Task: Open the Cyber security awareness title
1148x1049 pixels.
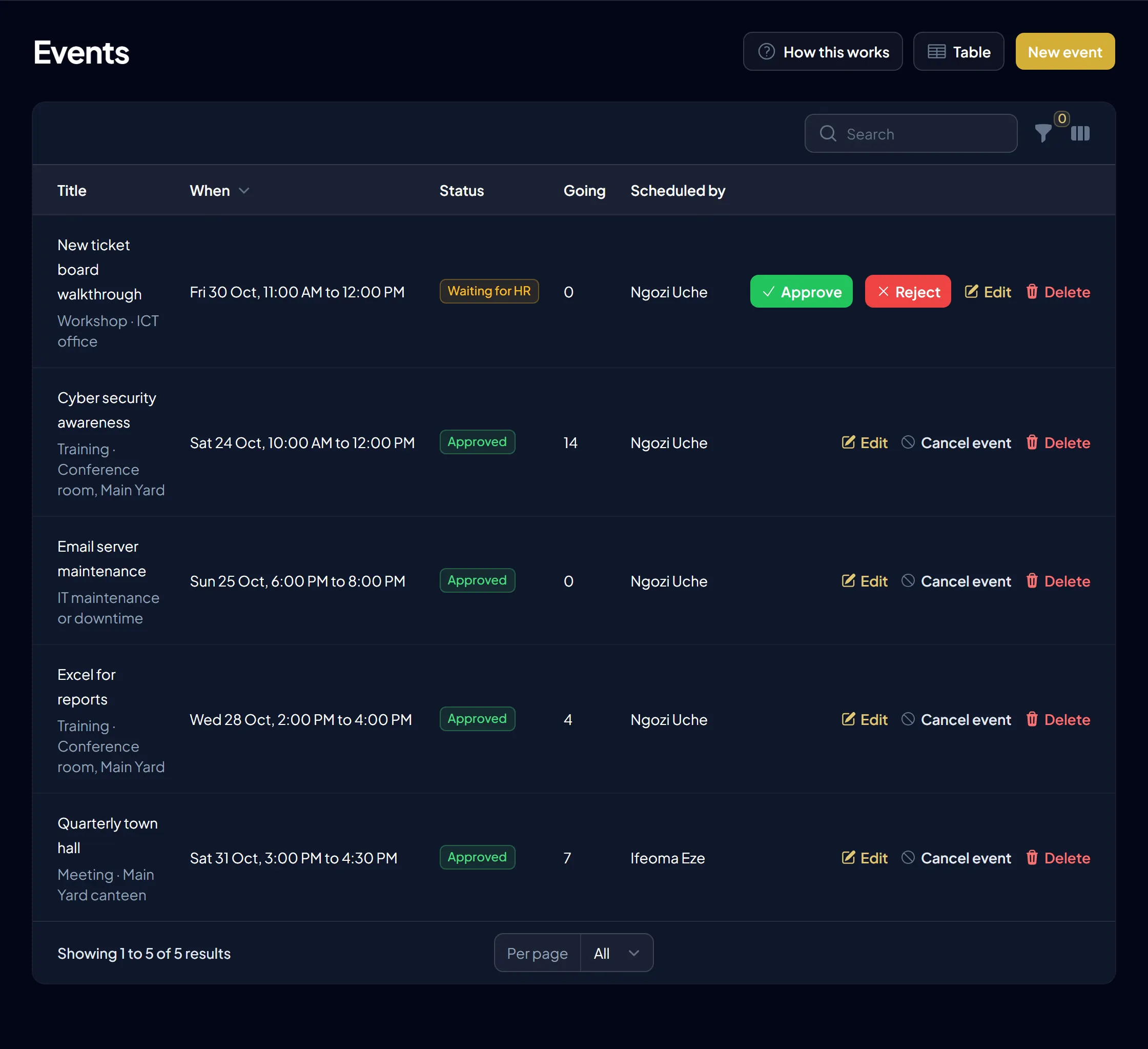Action: coord(107,410)
